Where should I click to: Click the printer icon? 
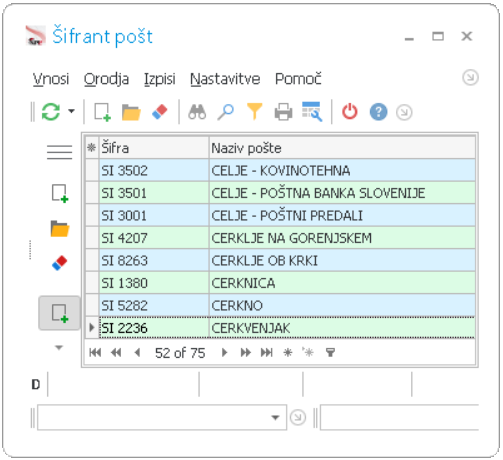284,112
